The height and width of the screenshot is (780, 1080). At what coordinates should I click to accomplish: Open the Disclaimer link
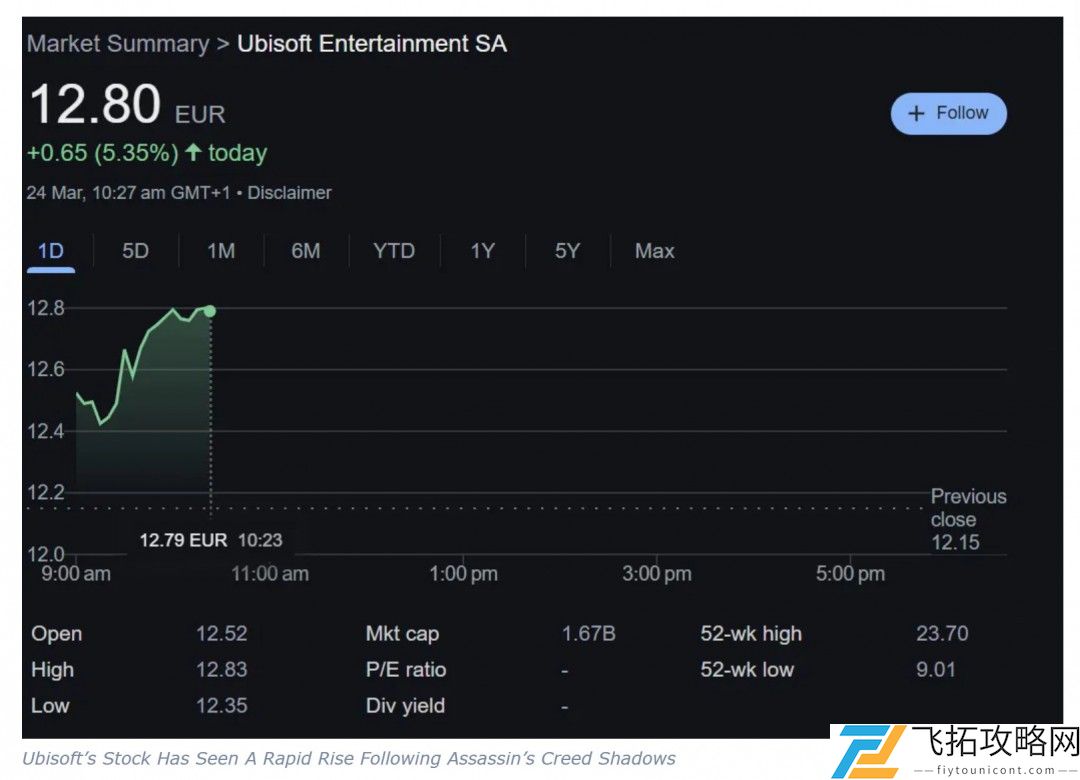(x=289, y=193)
